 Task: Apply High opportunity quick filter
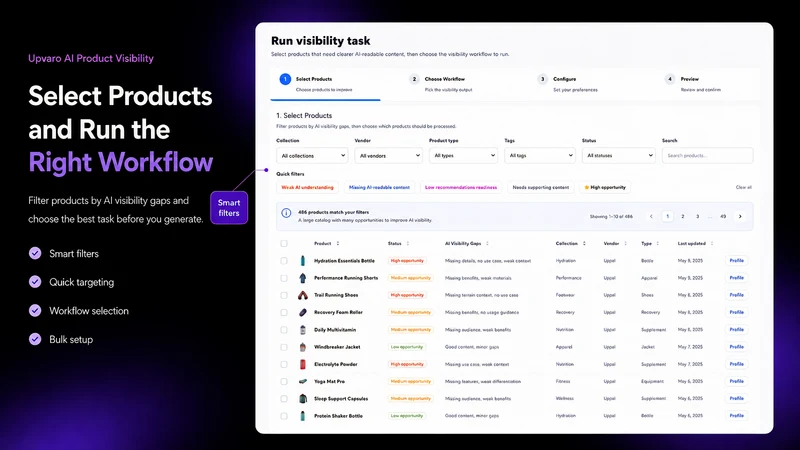pos(605,187)
